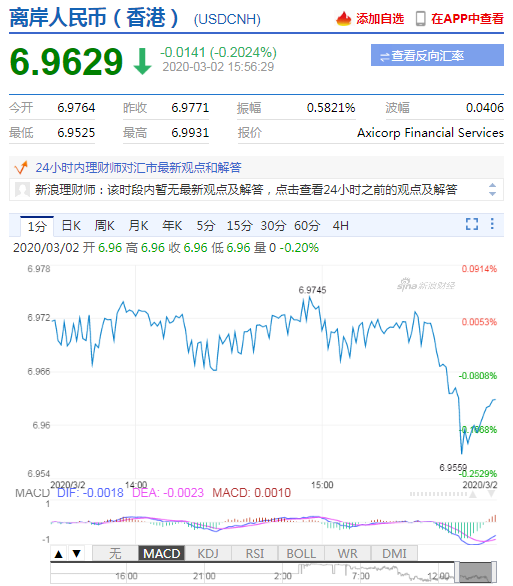Click the flame icon beside 添加自选
The image size is (513, 586).
pos(343,18)
